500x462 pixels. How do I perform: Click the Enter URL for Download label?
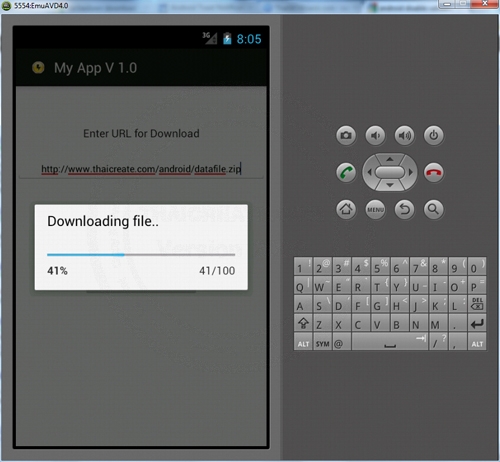[141, 133]
